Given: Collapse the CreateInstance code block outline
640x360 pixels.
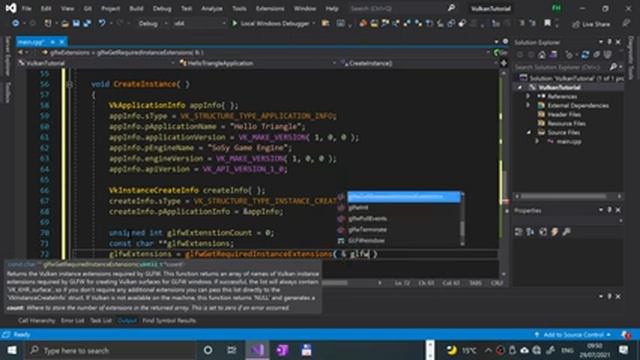Looking at the screenshot, I should 69,84.
